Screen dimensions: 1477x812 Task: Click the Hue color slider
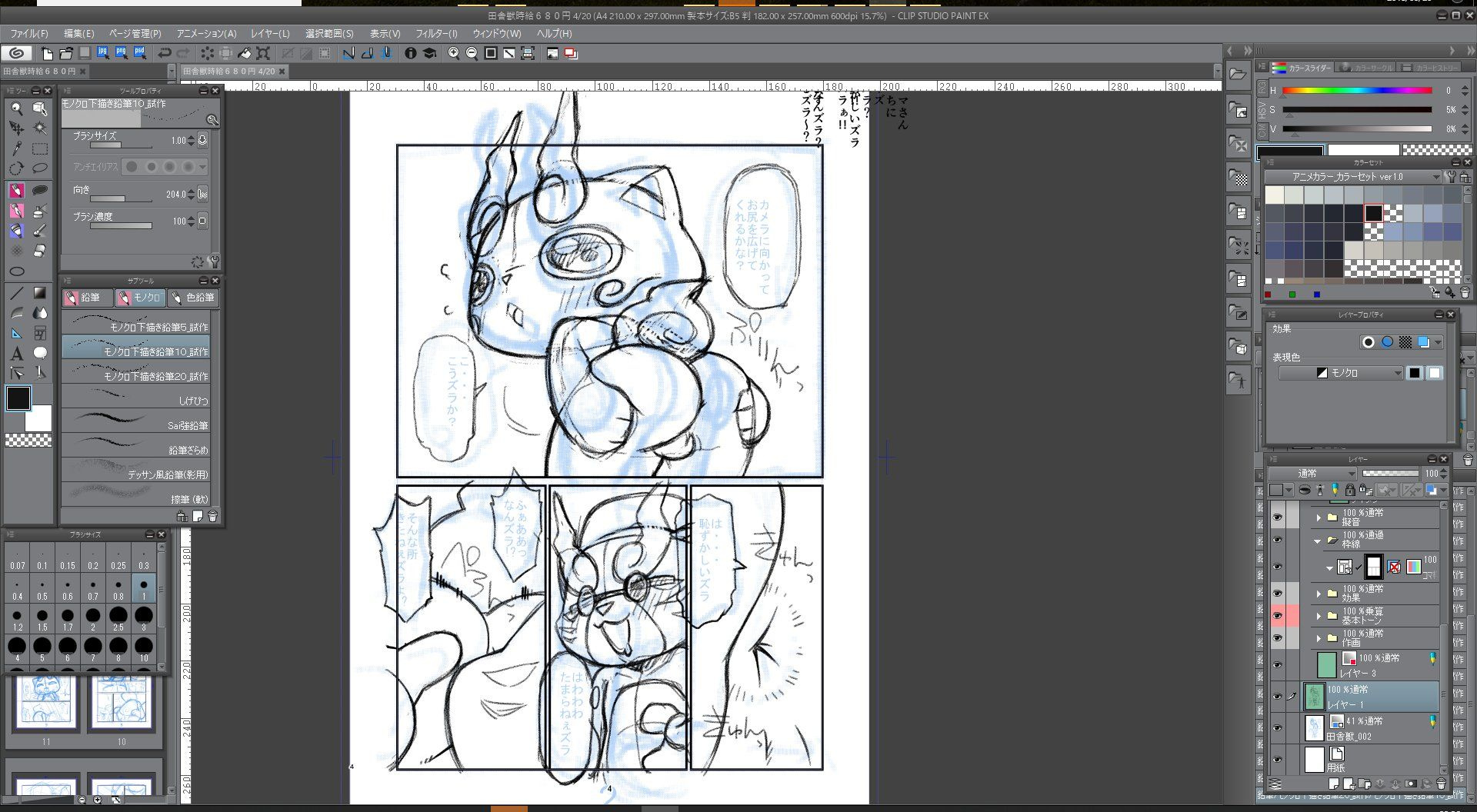click(1357, 91)
